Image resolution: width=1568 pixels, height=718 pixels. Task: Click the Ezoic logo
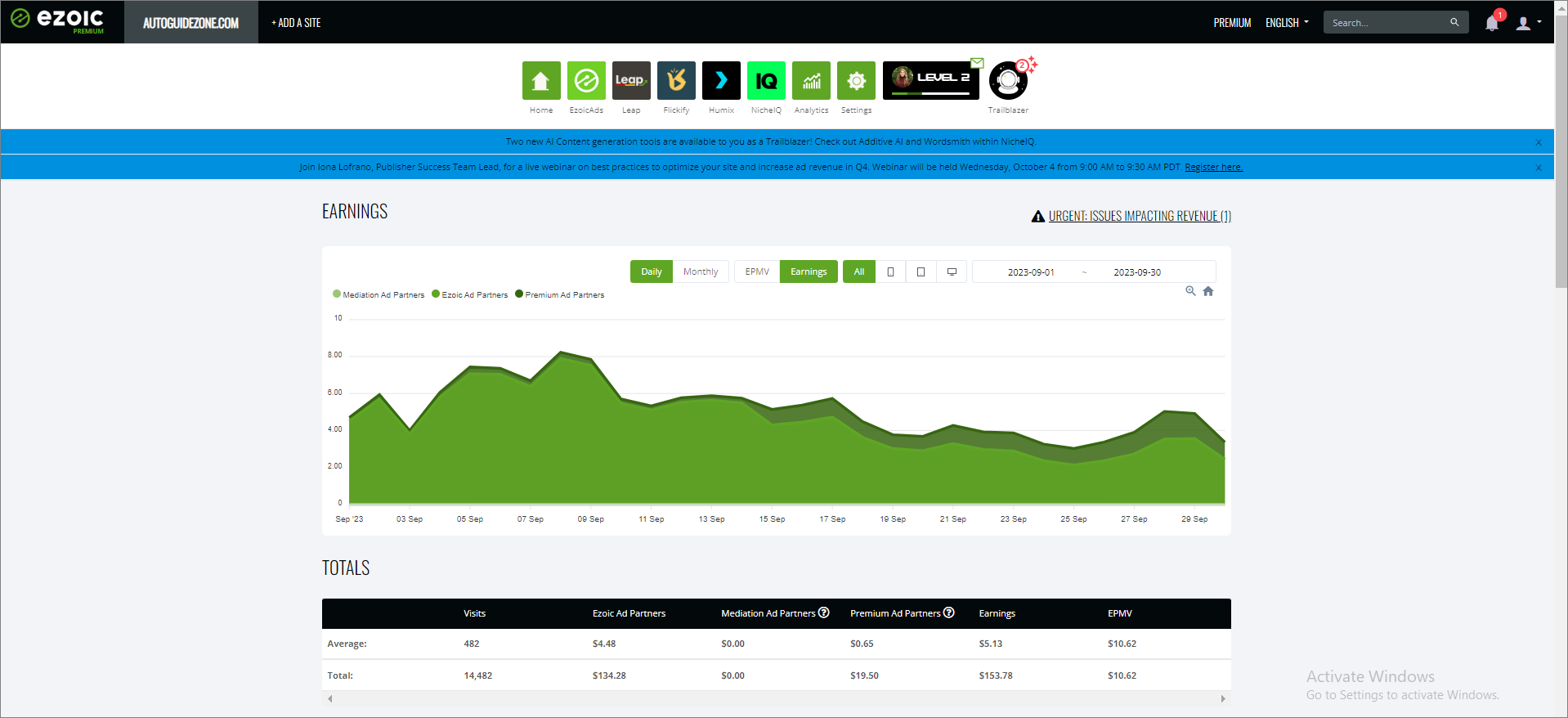[x=57, y=20]
